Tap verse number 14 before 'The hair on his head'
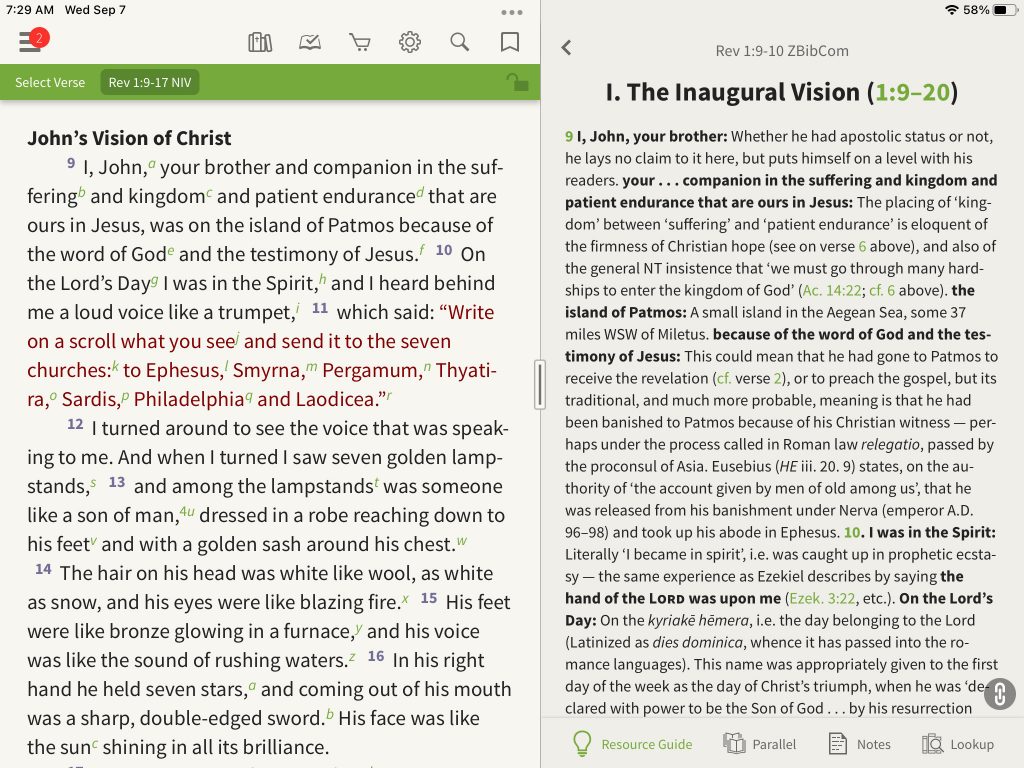1024x768 pixels. coord(43,569)
